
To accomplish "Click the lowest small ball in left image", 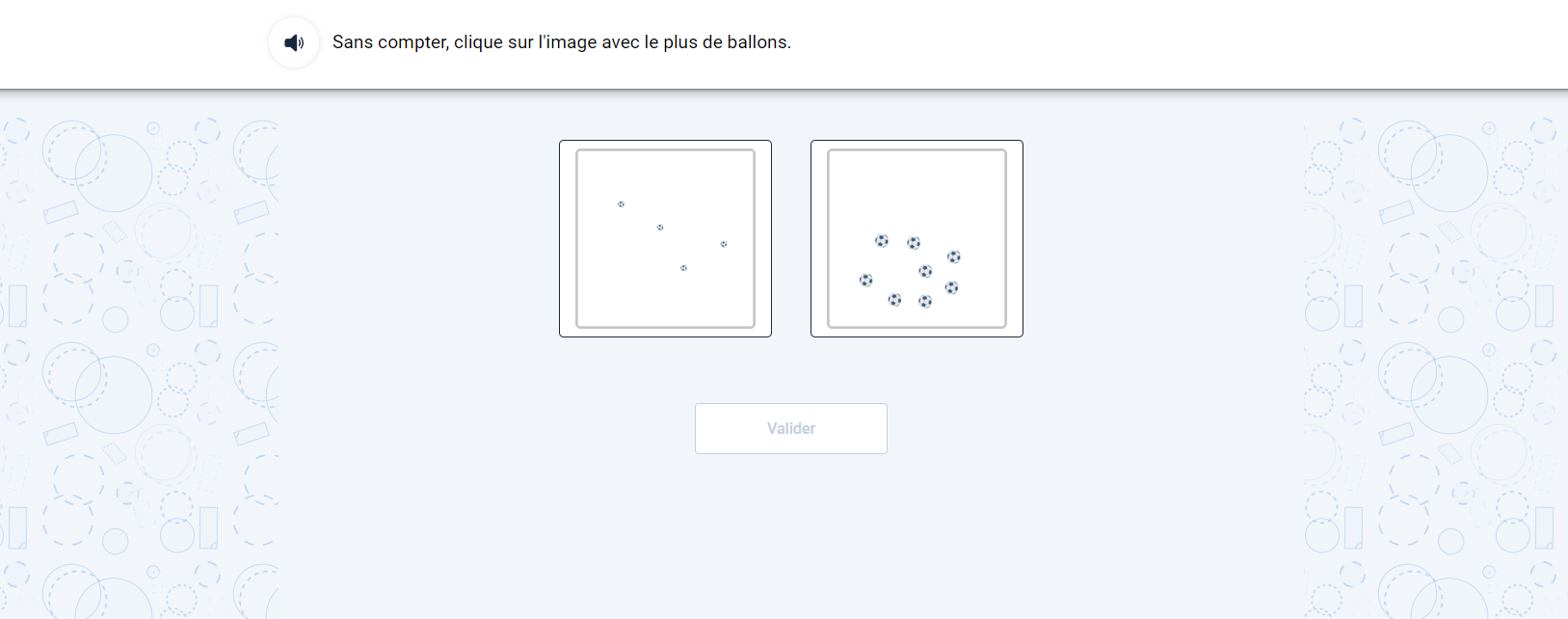I will (x=683, y=268).
